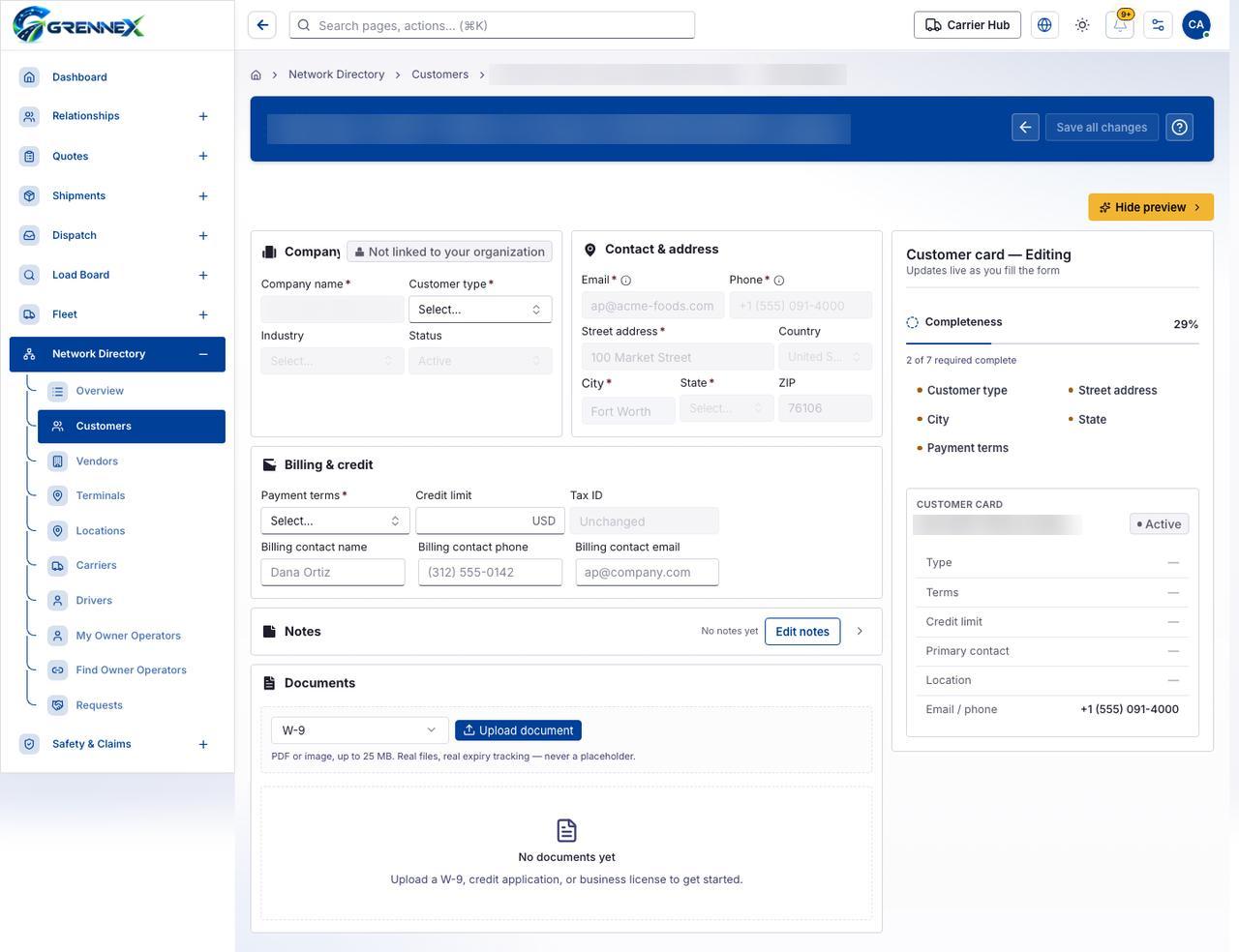
Task: Collapse the Network Directory menu
Action: click(x=203, y=354)
